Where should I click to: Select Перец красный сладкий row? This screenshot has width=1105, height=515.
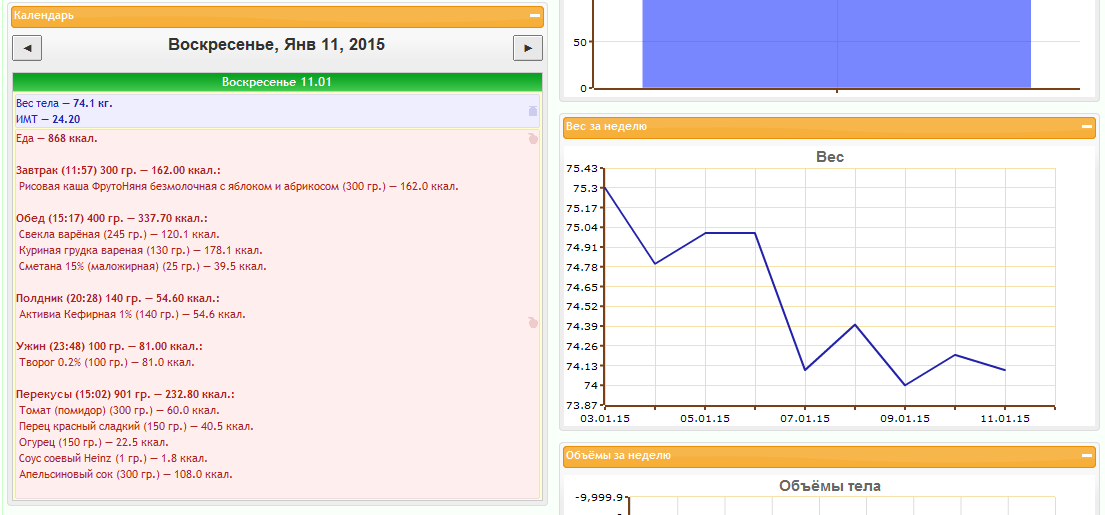137,426
